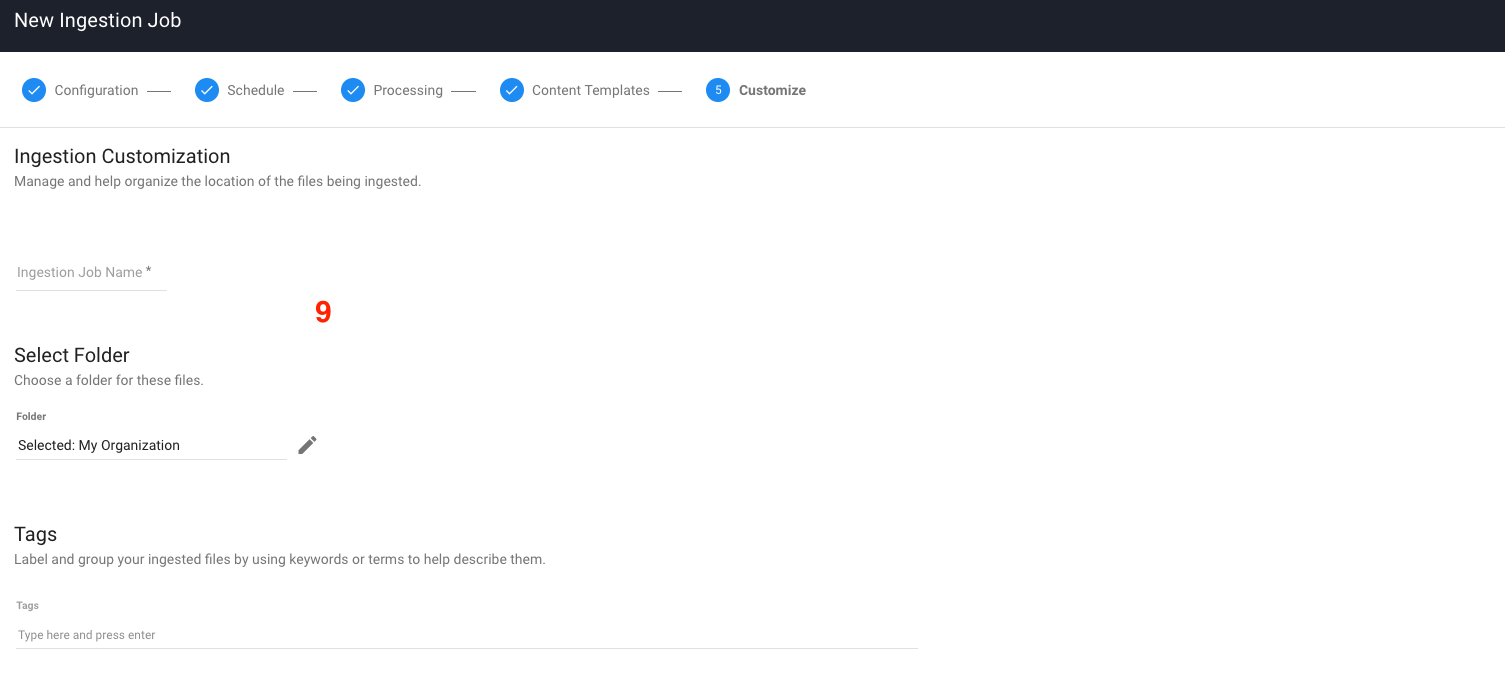Click the step 5 circle icon
The width and height of the screenshot is (1505, 673).
tap(718, 90)
